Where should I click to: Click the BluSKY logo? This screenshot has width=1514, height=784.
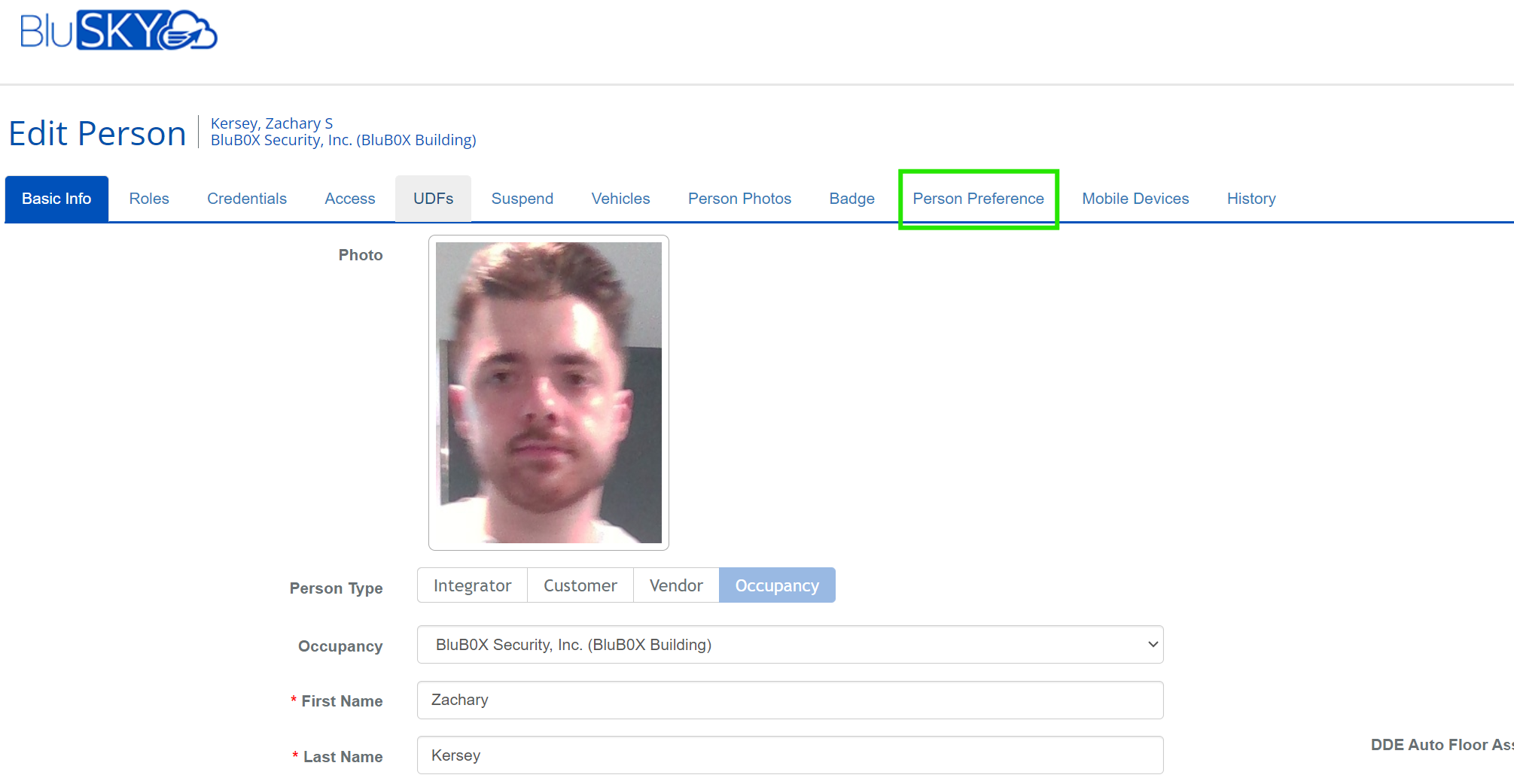[x=118, y=31]
